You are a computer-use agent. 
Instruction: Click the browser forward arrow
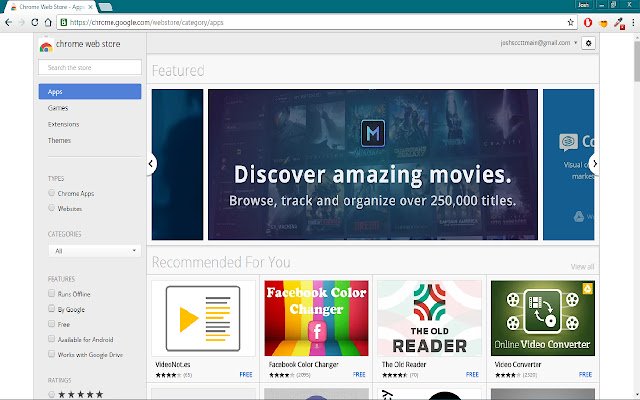coord(21,22)
